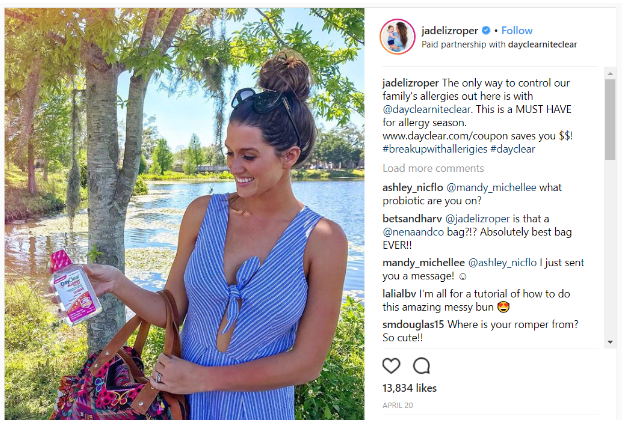Viewport: 631px width, 435px height.
Task: Follow the jadelizroper account
Action: (x=517, y=31)
